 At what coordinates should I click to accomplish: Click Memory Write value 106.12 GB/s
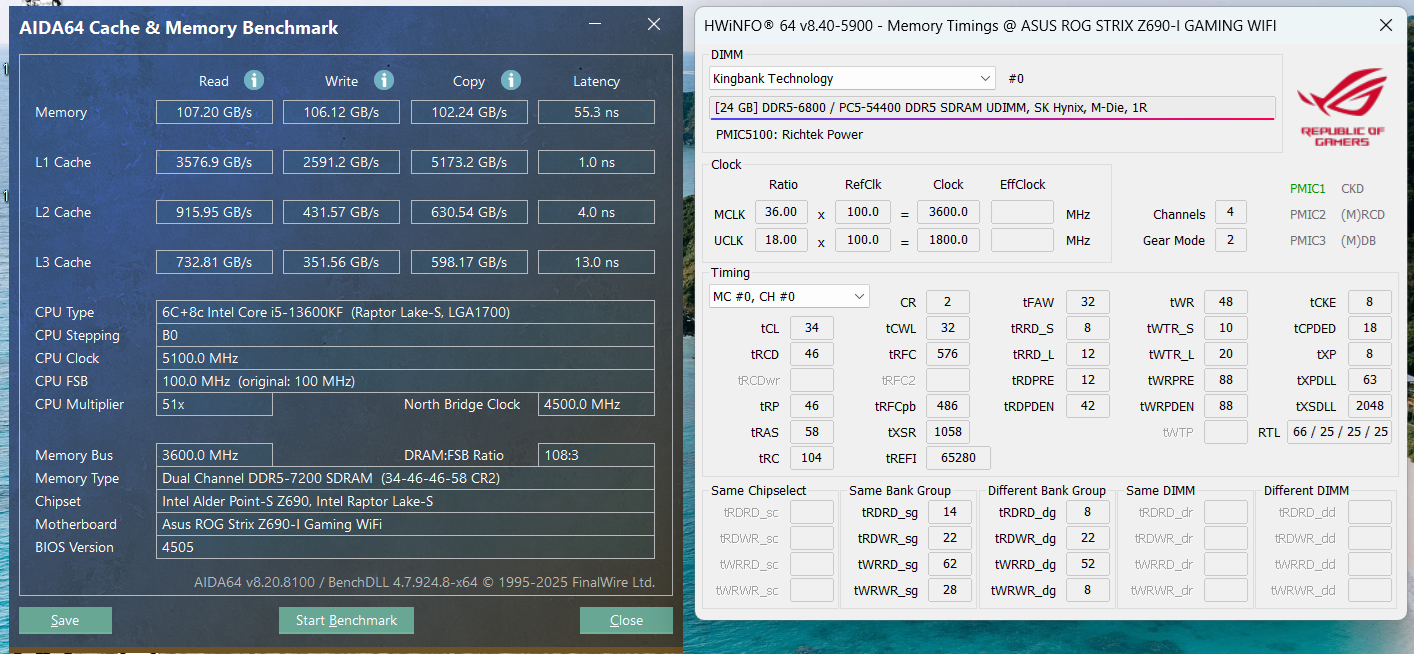[341, 112]
